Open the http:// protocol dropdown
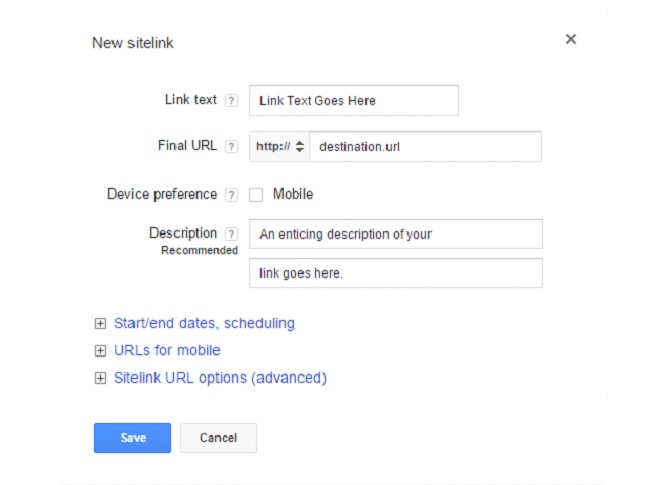 point(280,146)
